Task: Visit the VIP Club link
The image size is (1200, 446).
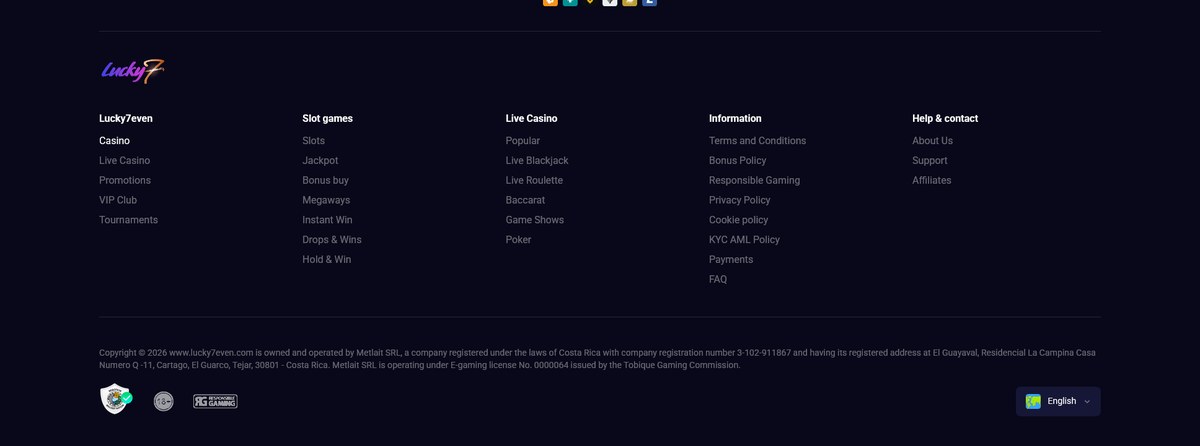Action: pos(118,200)
